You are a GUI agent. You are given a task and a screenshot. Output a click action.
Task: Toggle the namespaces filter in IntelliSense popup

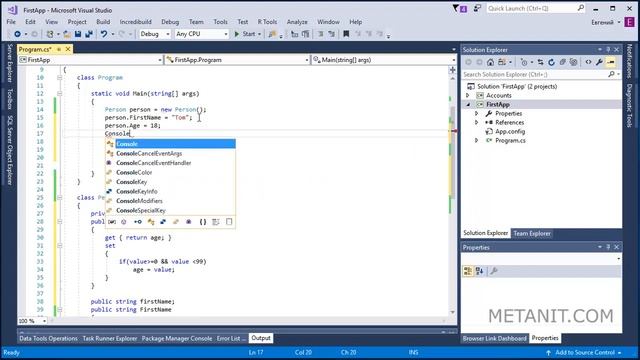click(x=202, y=222)
